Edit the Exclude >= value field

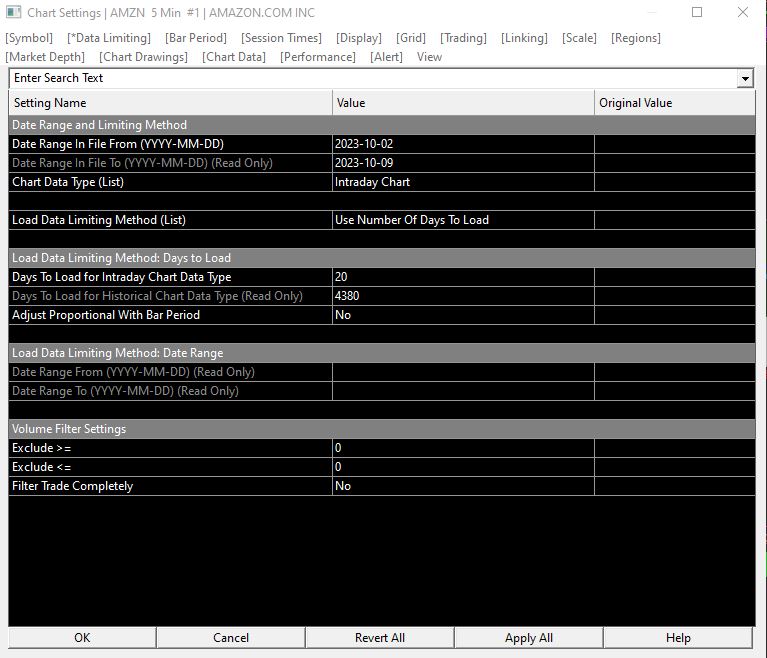pos(463,448)
